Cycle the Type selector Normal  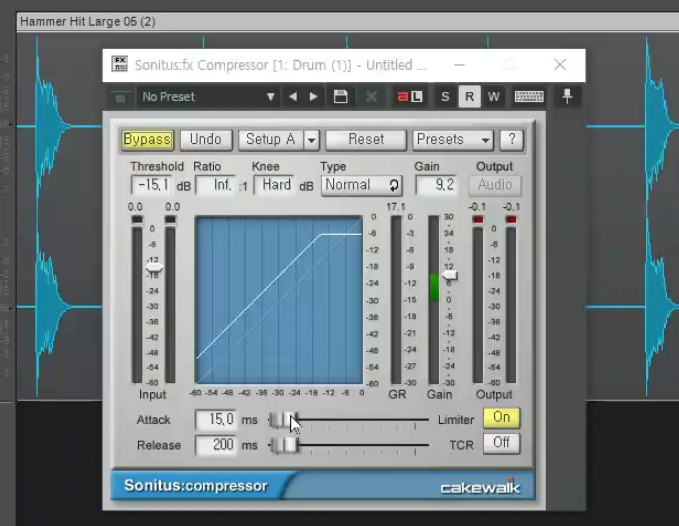[x=362, y=185]
